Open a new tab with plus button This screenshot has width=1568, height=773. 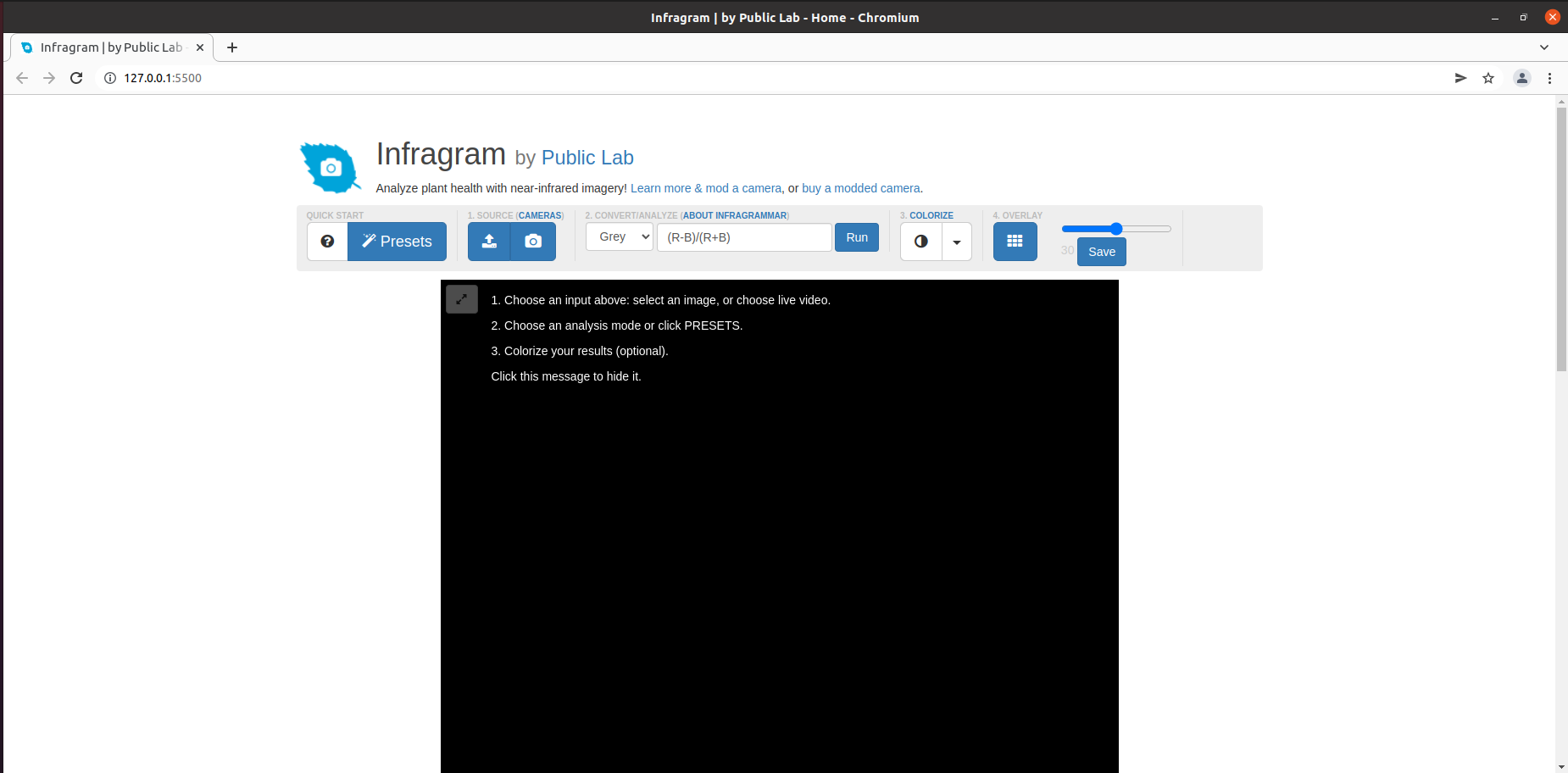(232, 47)
